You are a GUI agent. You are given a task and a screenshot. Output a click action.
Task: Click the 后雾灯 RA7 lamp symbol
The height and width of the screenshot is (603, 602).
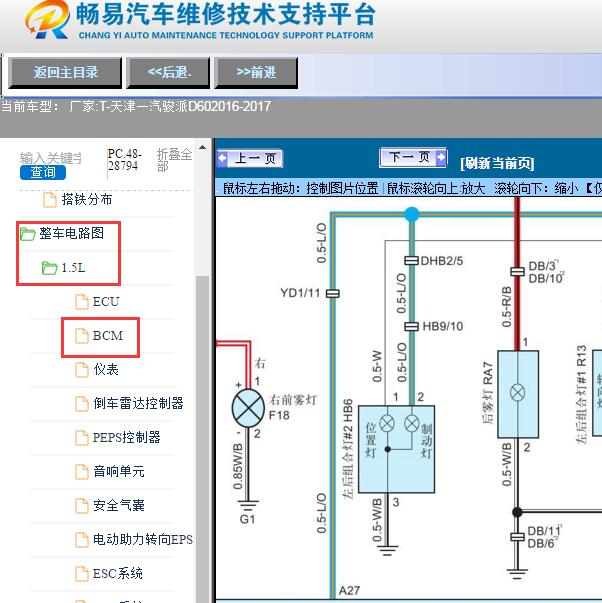pos(517,393)
